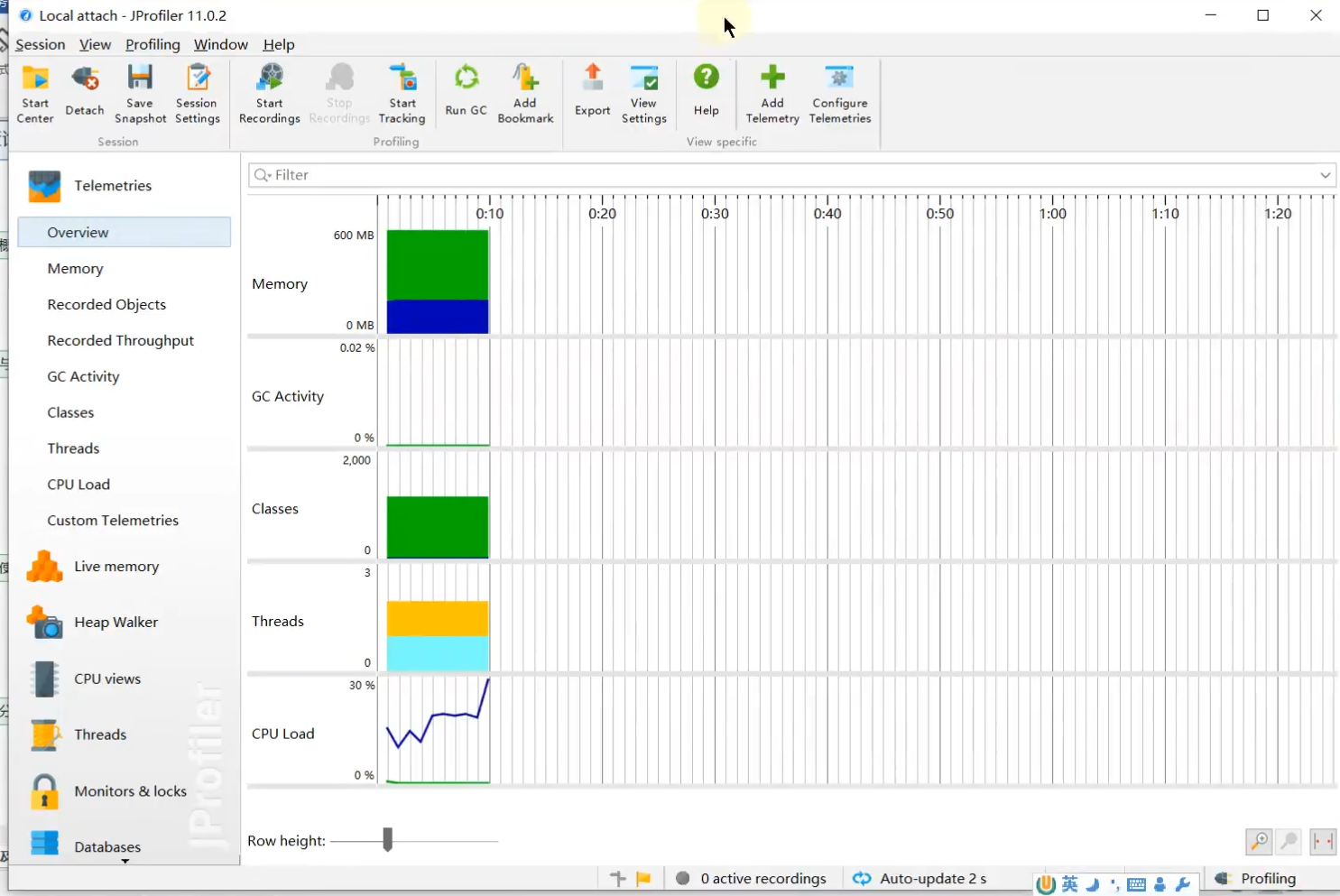
Task: Open the Session menu
Action: pos(40,45)
